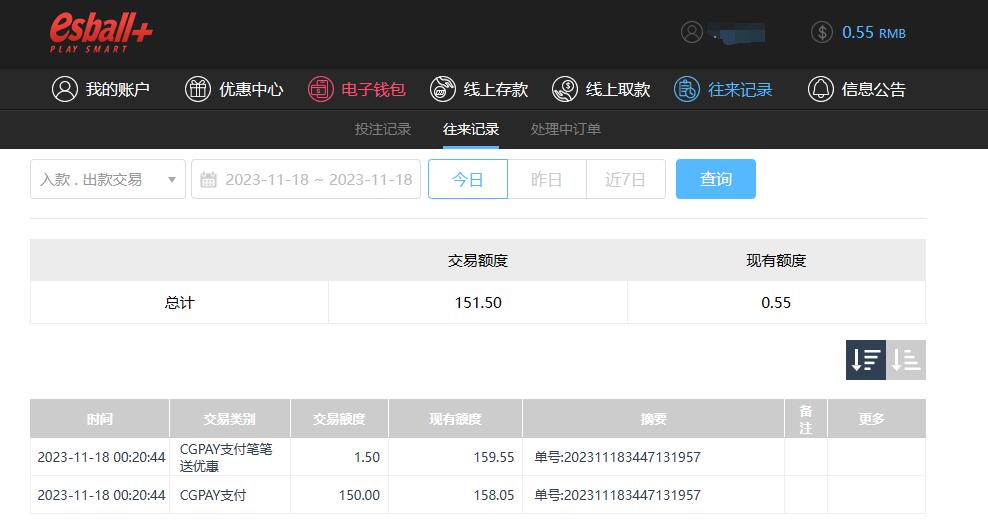Open 线上存款 menu

click(479, 89)
